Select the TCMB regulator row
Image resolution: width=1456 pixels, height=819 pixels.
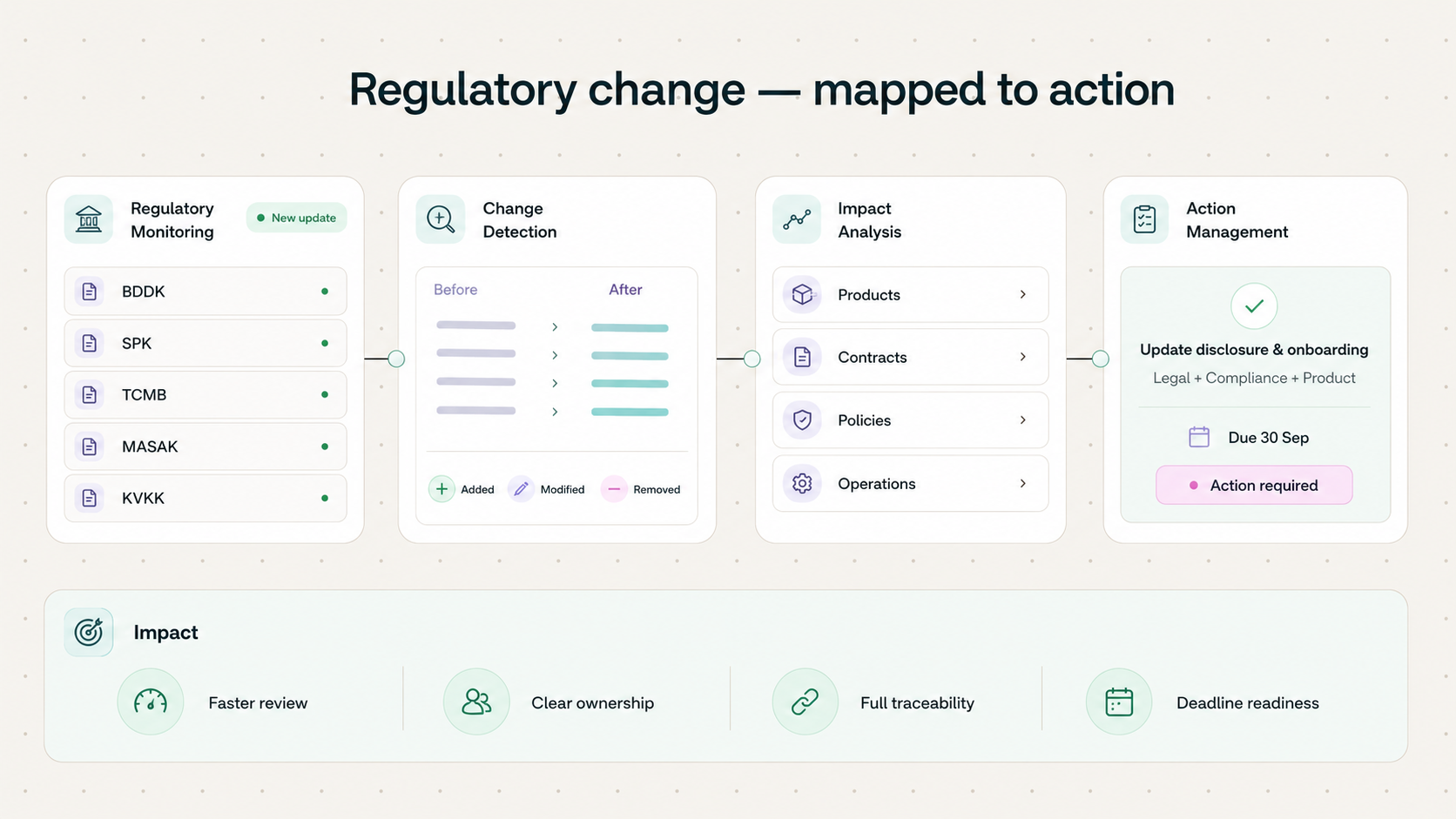(206, 395)
